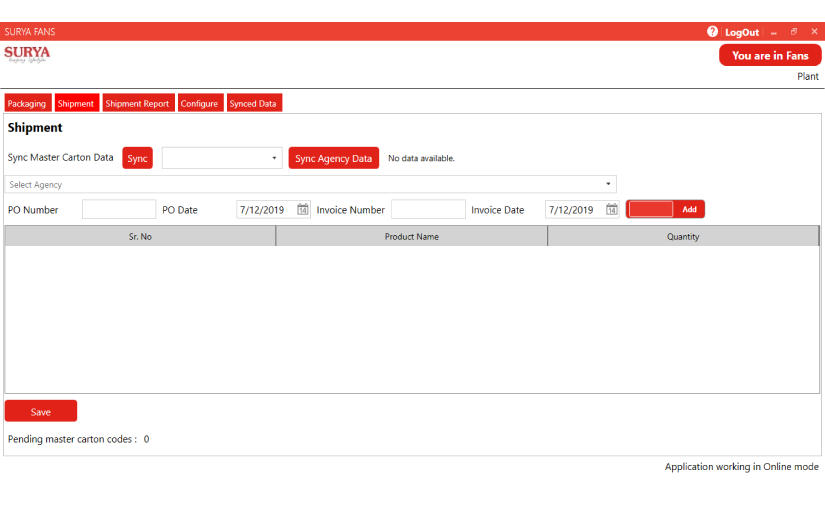825x525 pixels.
Task: Open Invoice Date calendar picker icon
Action: point(611,209)
